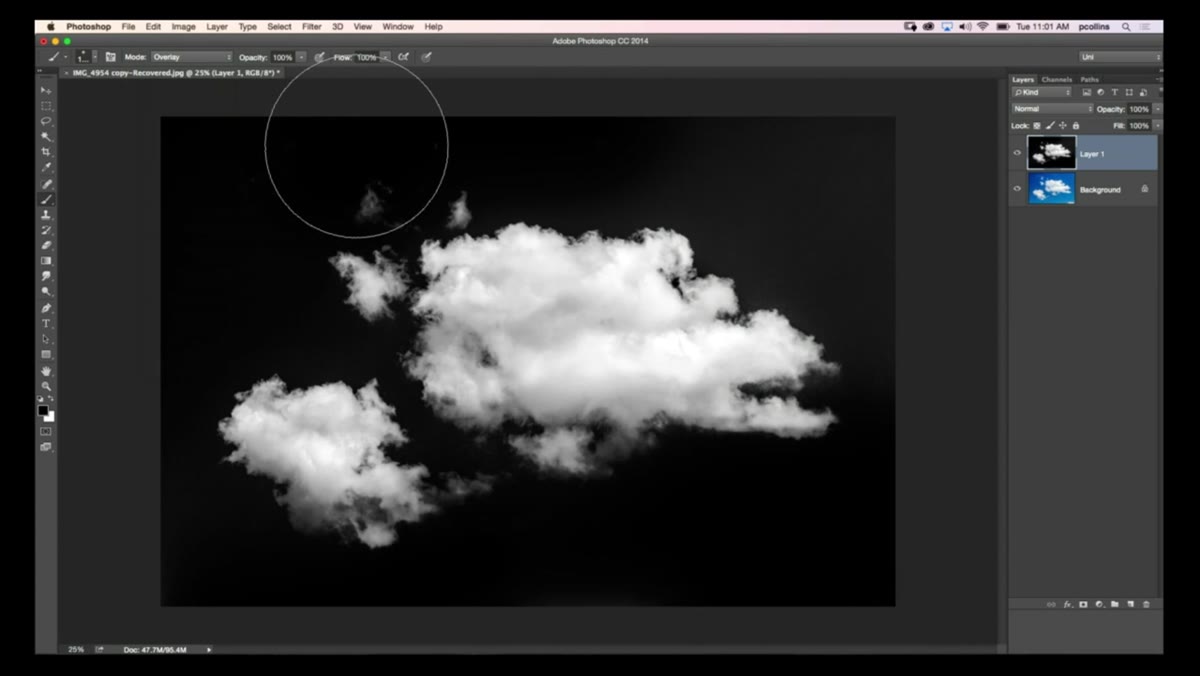Select the Gradient tool
1200x676 pixels.
pyautogui.click(x=46, y=261)
